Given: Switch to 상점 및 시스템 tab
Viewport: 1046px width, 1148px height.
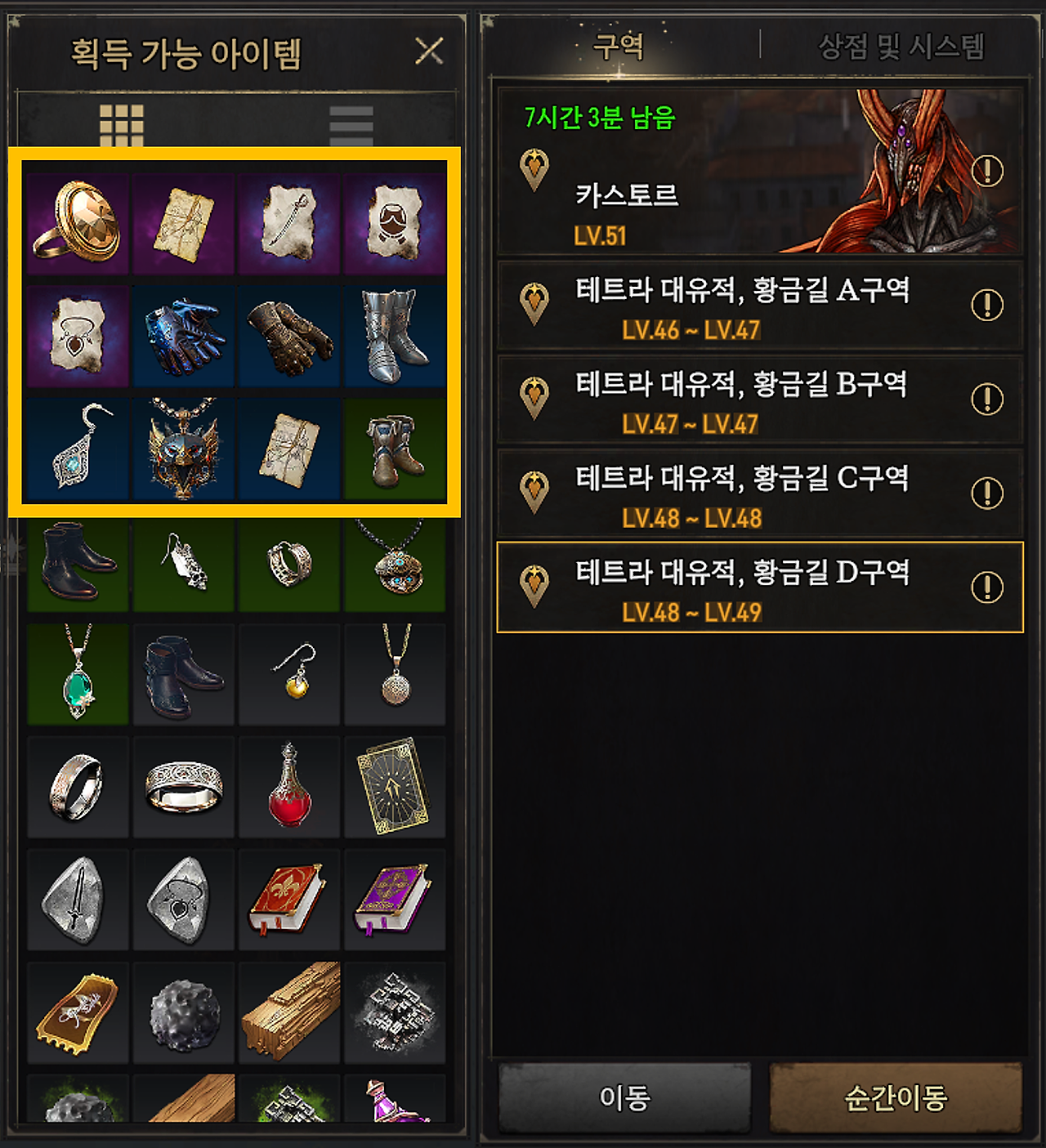Looking at the screenshot, I should pyautogui.click(x=901, y=46).
